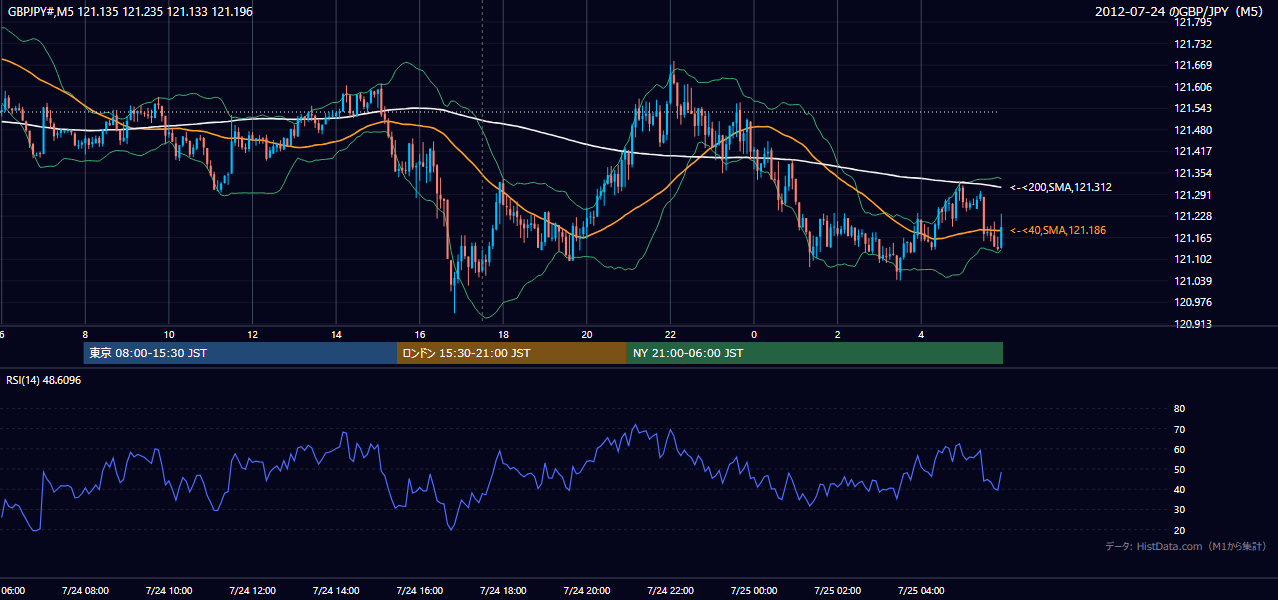1278x600 pixels.
Task: Click RSI scale level 60
Action: click(1179, 449)
